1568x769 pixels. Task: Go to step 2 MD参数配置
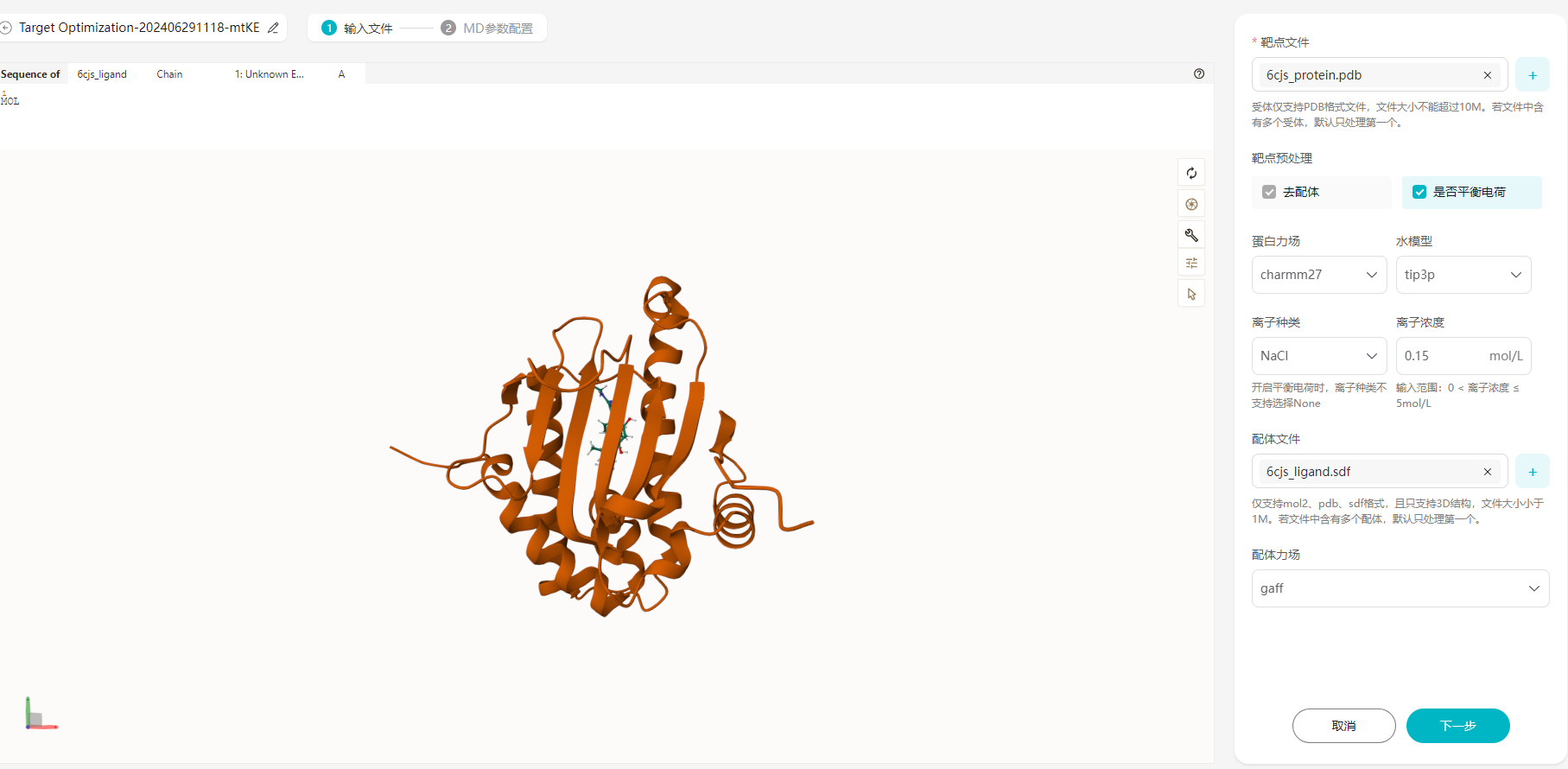coord(487,29)
